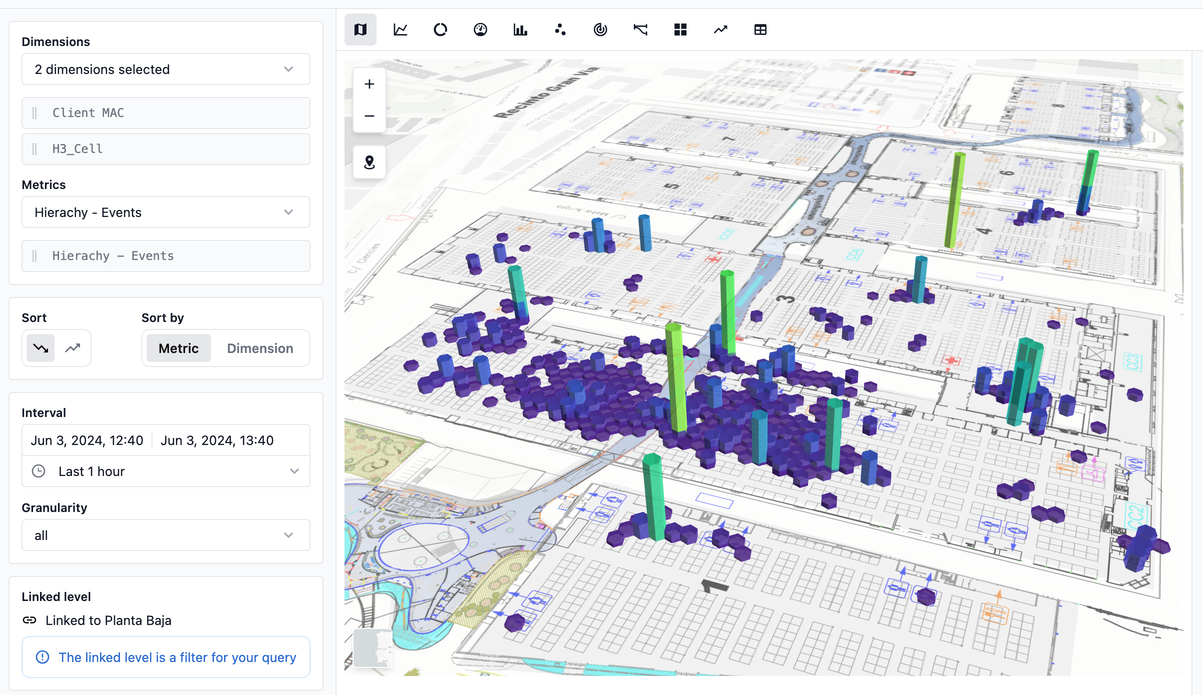The width and height of the screenshot is (1203, 695).
Task: Zoom out of the map
Action: pos(369,116)
